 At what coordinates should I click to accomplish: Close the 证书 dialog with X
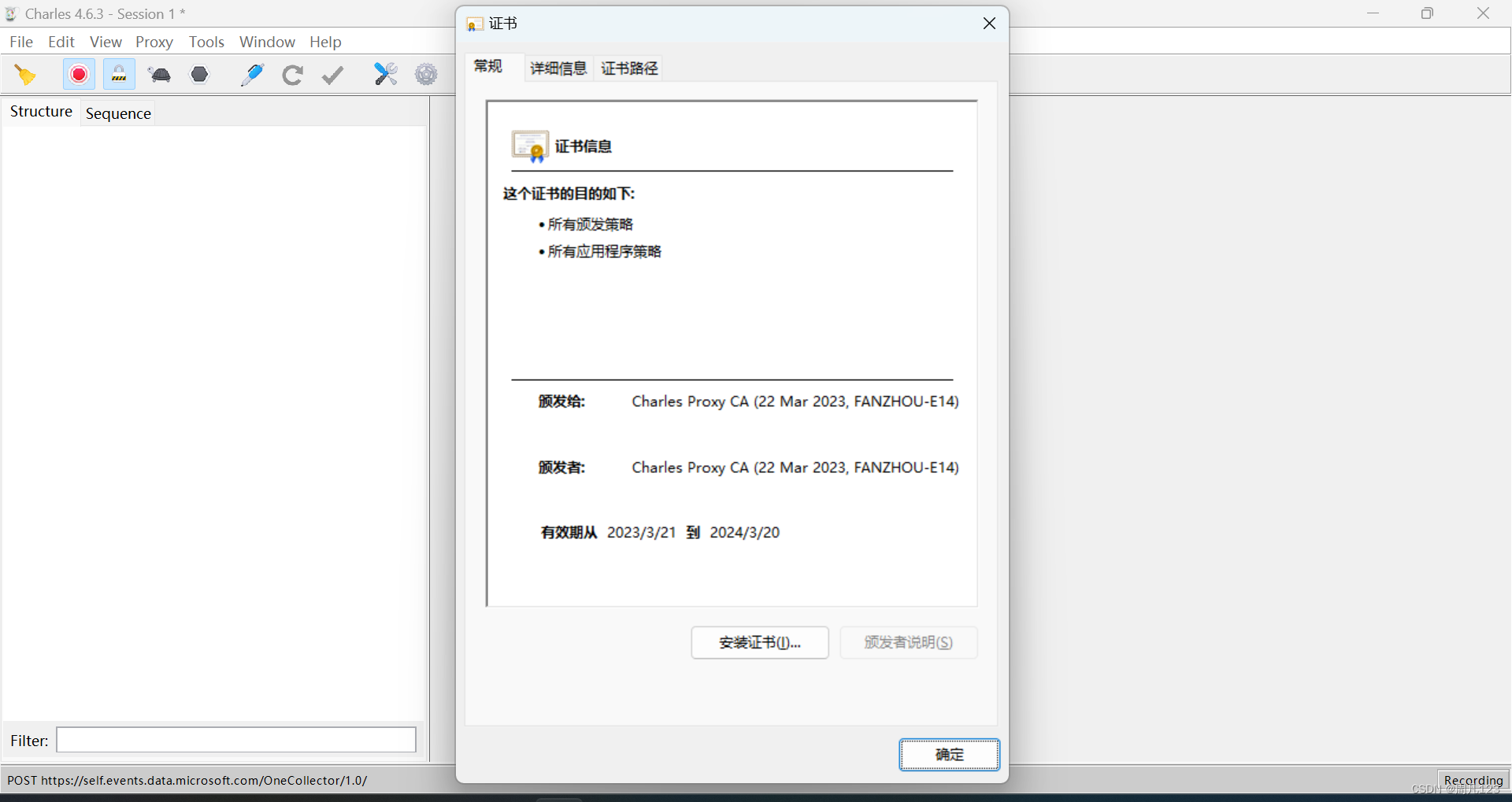point(990,24)
